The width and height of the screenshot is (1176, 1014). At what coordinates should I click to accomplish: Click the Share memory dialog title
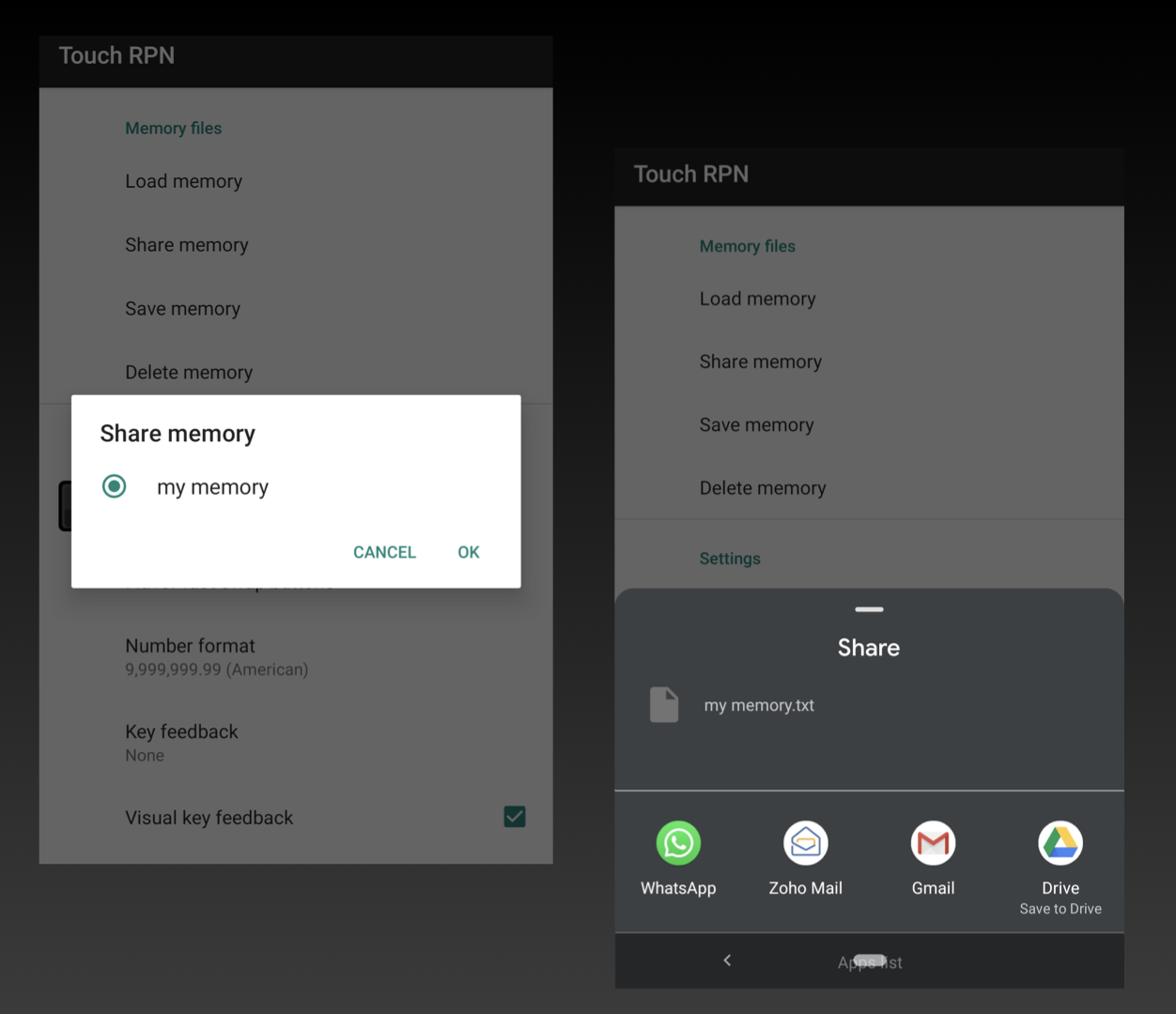point(178,434)
